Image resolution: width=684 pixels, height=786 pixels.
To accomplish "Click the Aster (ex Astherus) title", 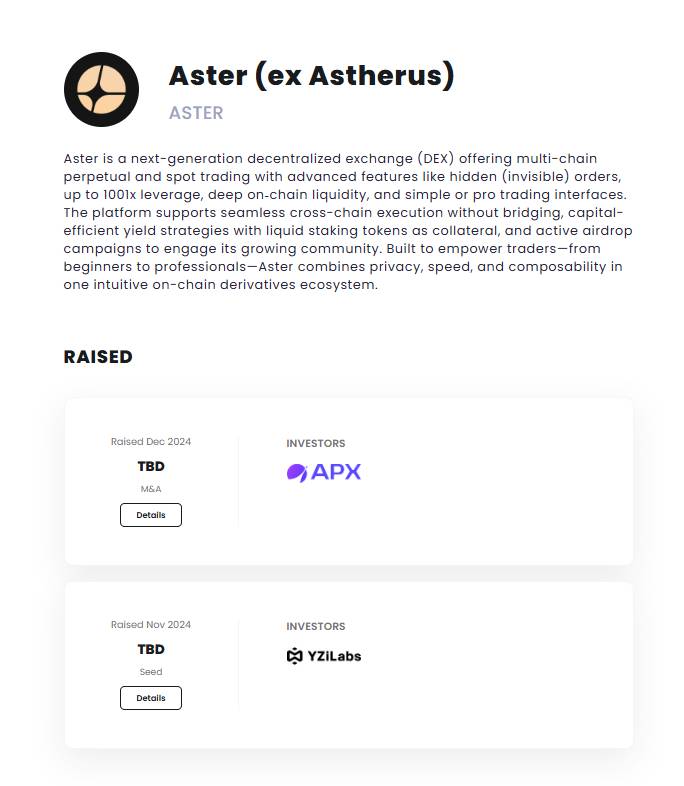I will click(x=312, y=76).
